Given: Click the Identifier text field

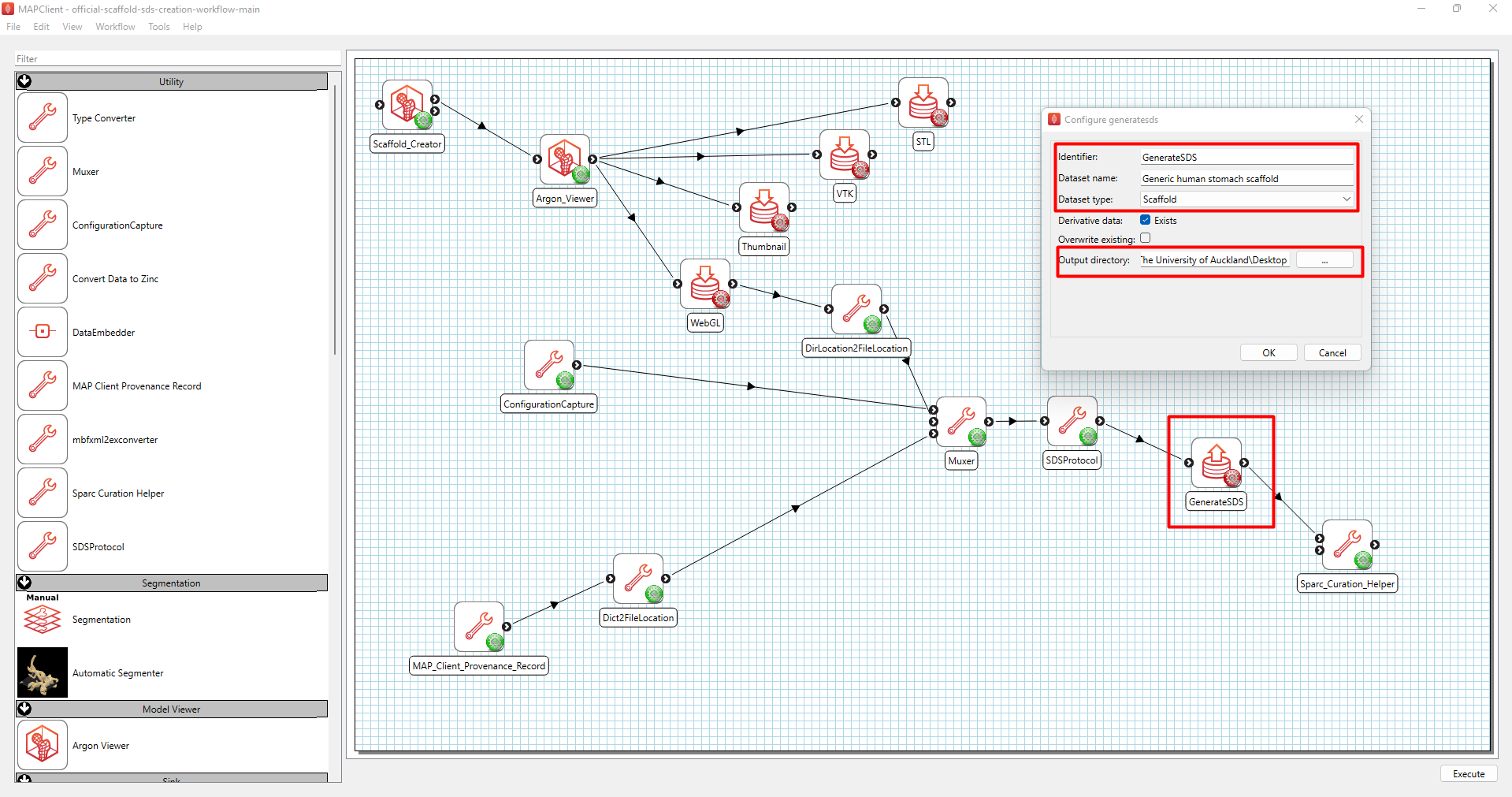Looking at the screenshot, I should tap(1246, 158).
